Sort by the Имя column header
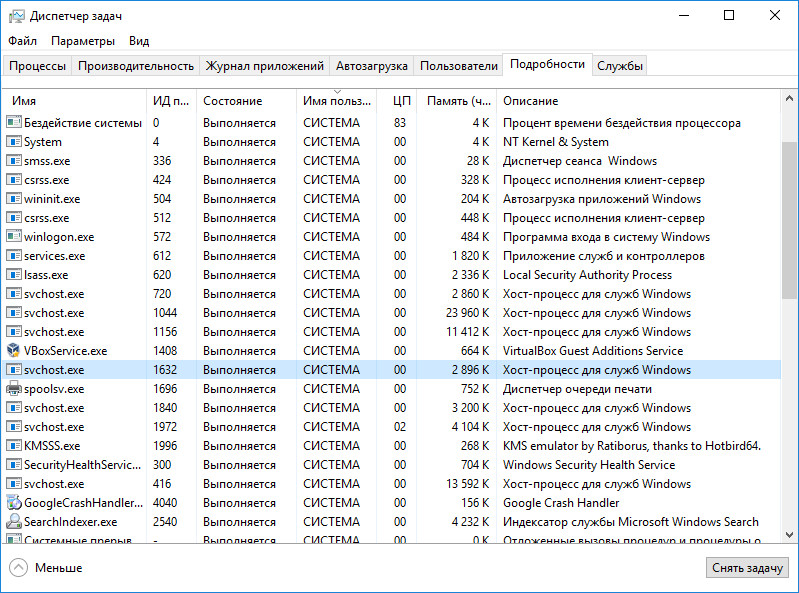 tap(75, 101)
